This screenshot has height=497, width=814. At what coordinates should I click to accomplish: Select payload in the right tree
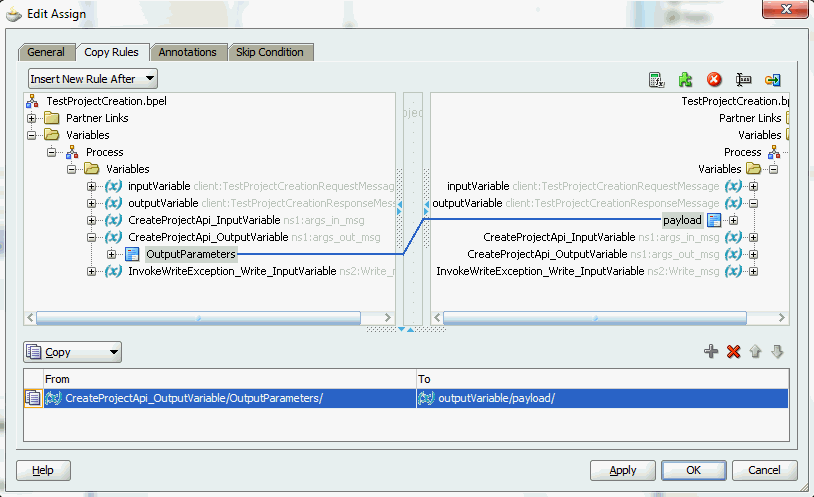tap(682, 220)
